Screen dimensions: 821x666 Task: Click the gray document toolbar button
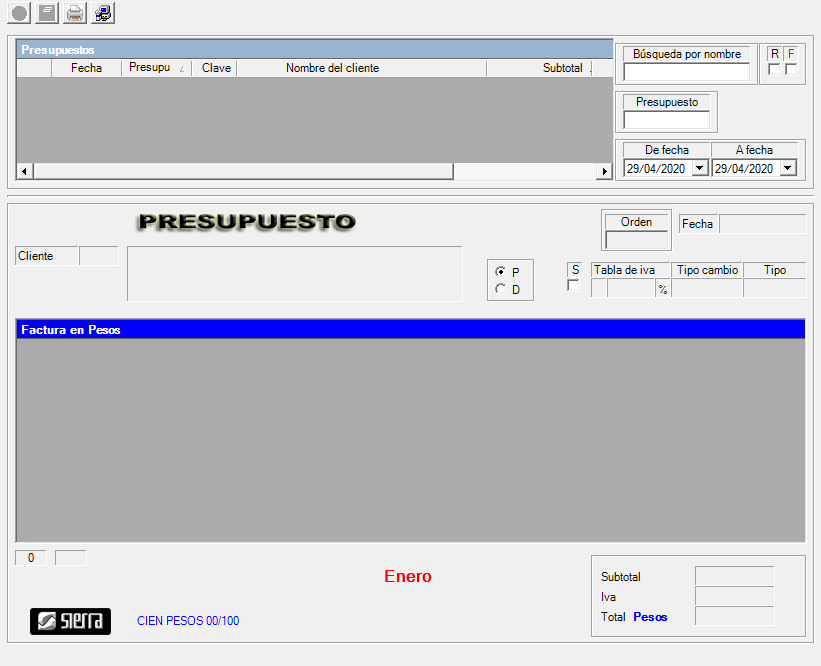point(47,13)
